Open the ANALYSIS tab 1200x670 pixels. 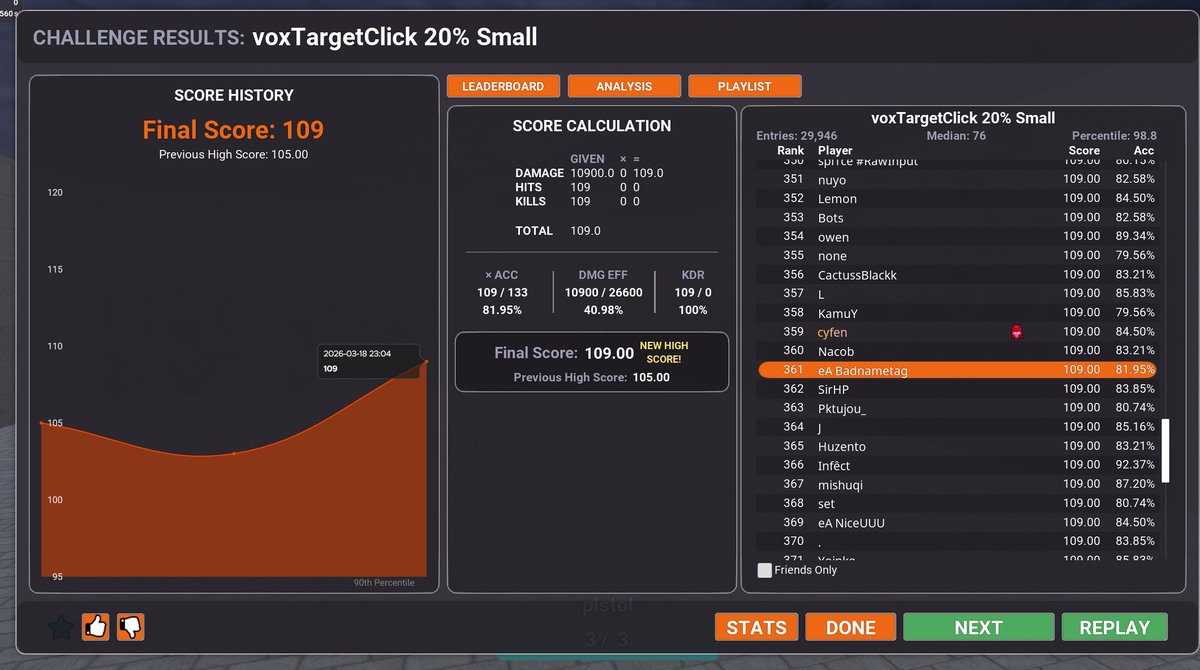[624, 87]
